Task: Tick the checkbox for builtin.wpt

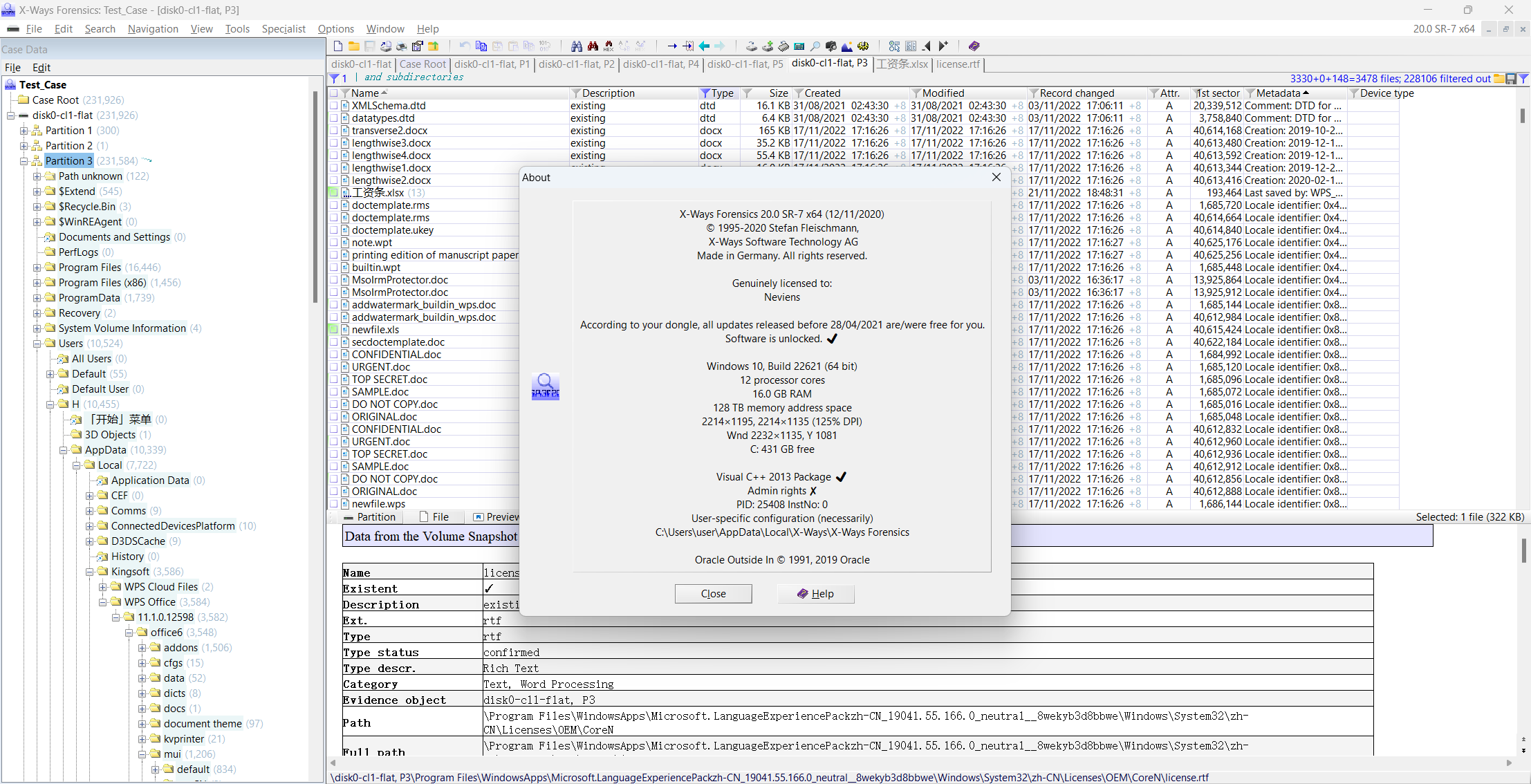Action: tap(334, 268)
